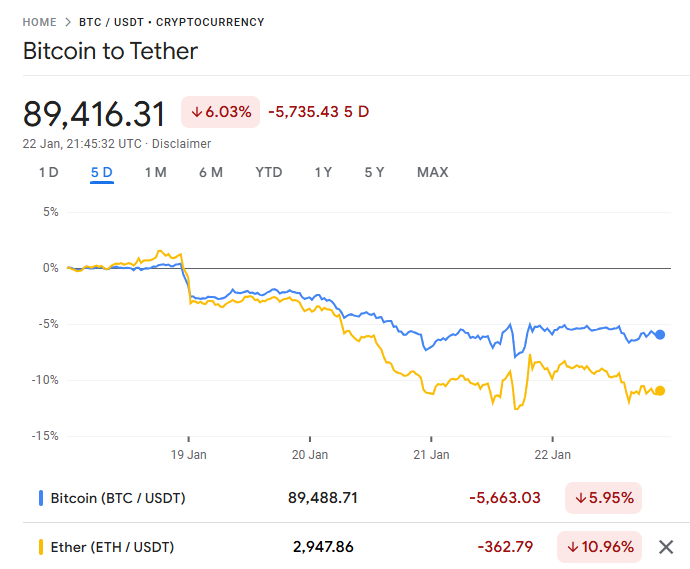Remove Ether comparison with X icon
This screenshot has width=690, height=569.
pyautogui.click(x=666, y=547)
